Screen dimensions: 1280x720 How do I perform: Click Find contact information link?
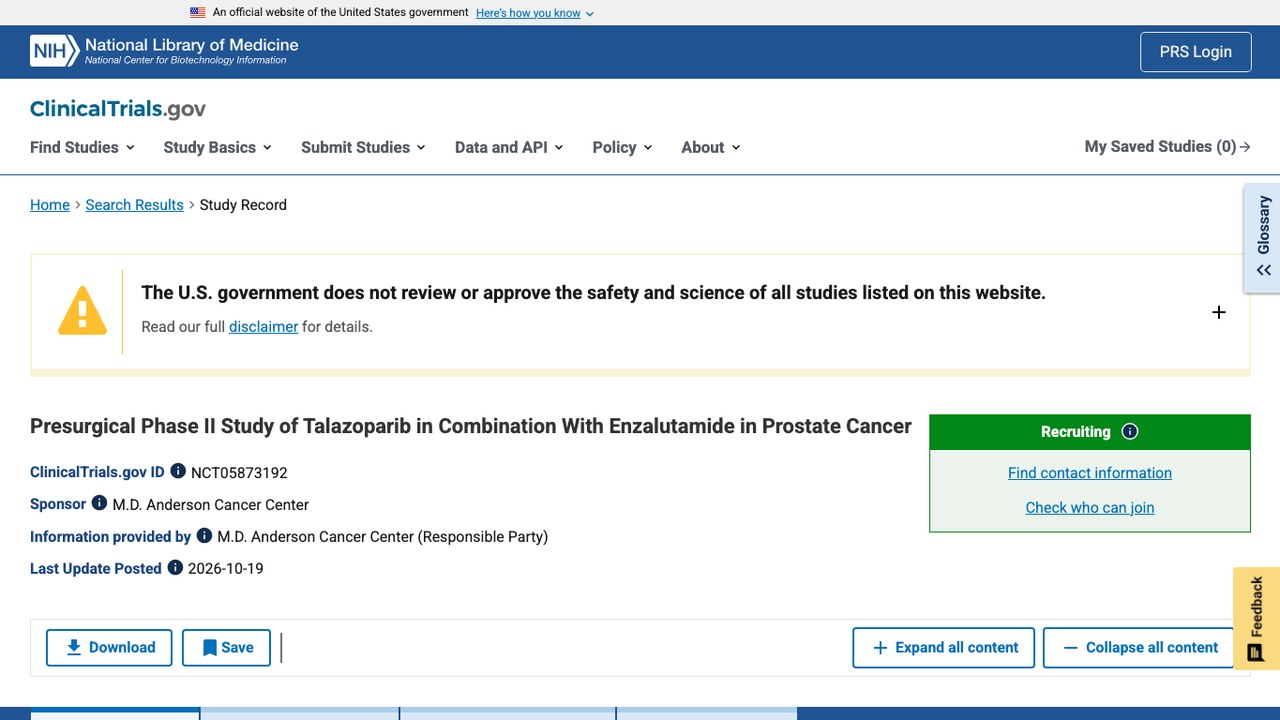pyautogui.click(x=1090, y=473)
